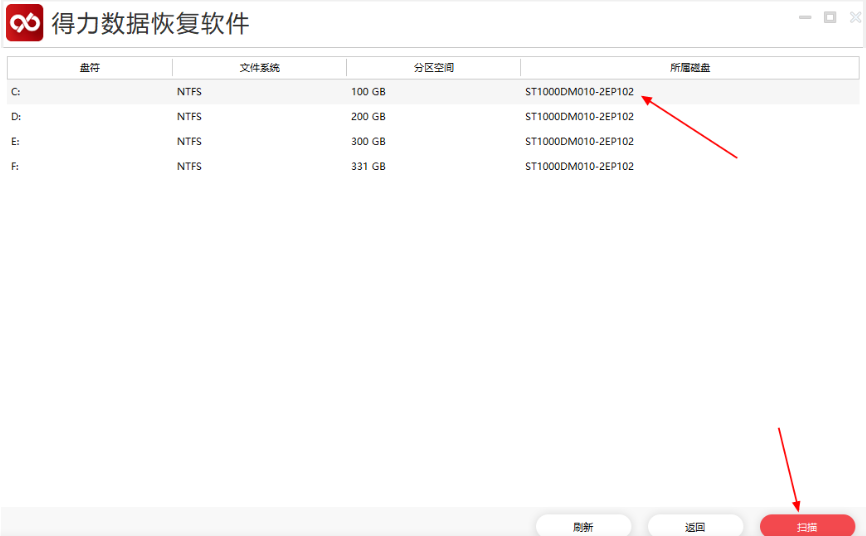Sort by the 文件系统 column header
The width and height of the screenshot is (866, 536).
(x=260, y=68)
